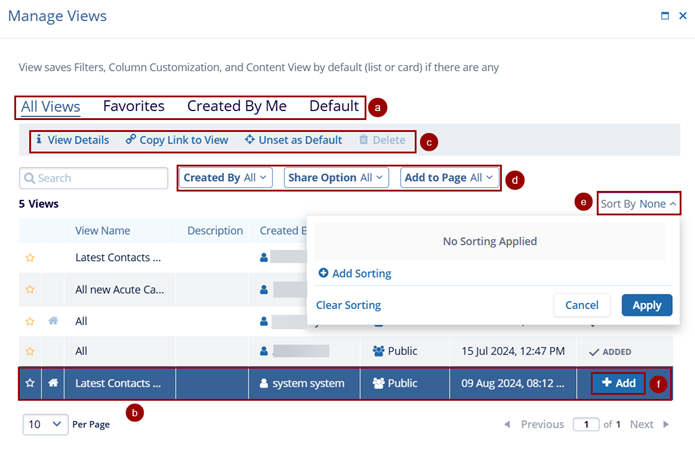Toggle favorite star on highlighted system system row
The width and height of the screenshot is (695, 451).
30,383
